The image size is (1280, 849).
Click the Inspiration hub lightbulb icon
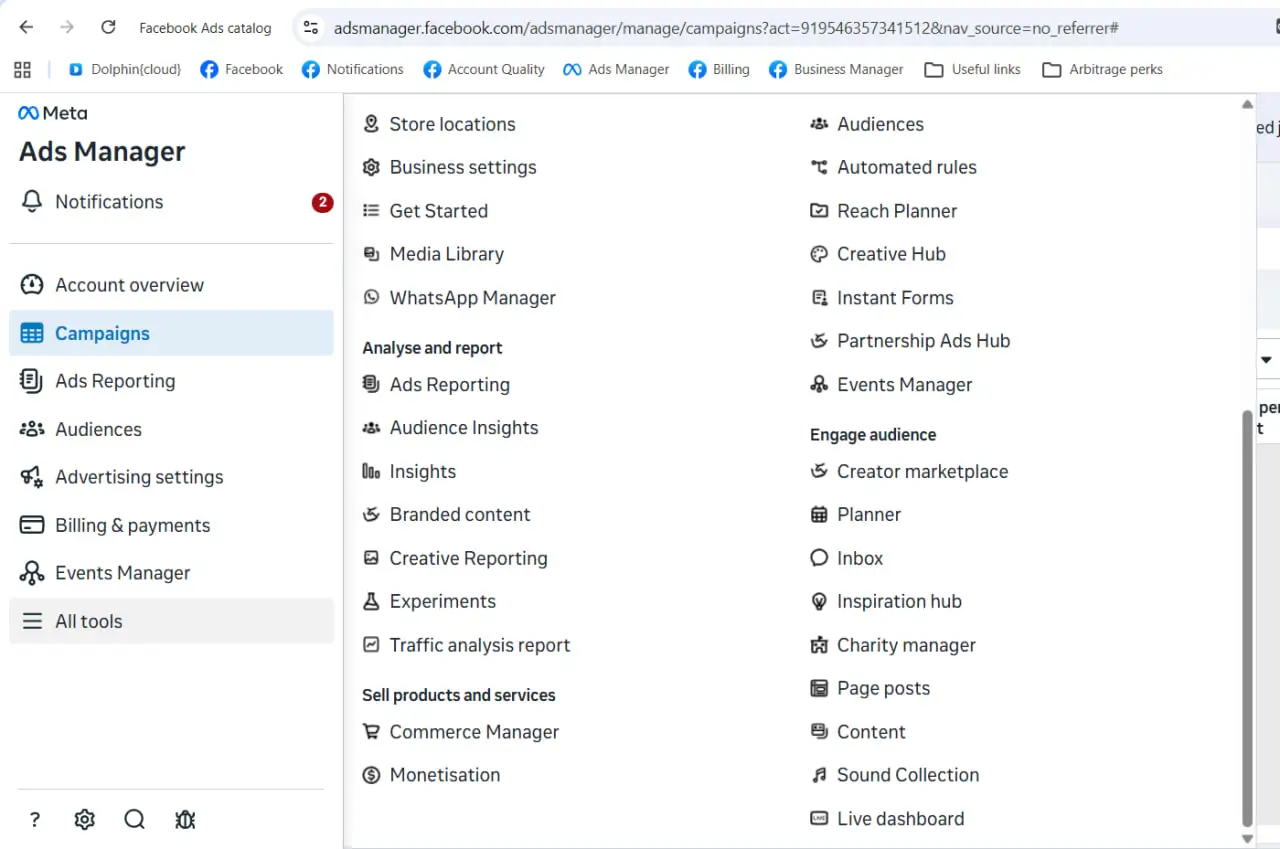[x=819, y=601]
